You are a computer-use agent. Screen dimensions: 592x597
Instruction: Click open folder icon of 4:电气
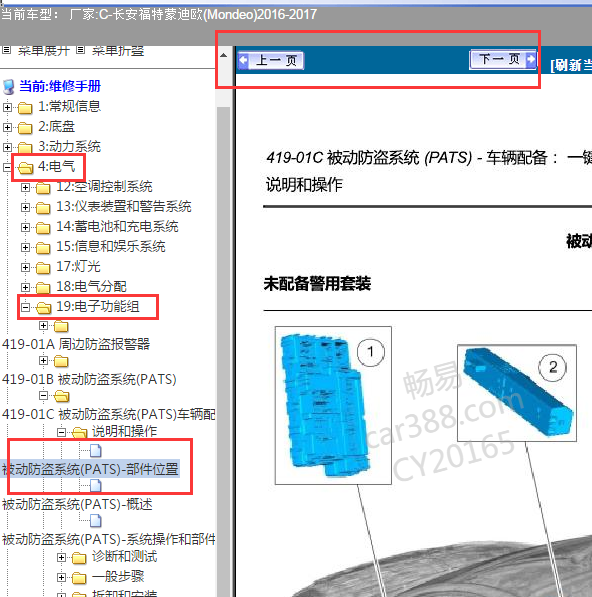tap(26, 168)
